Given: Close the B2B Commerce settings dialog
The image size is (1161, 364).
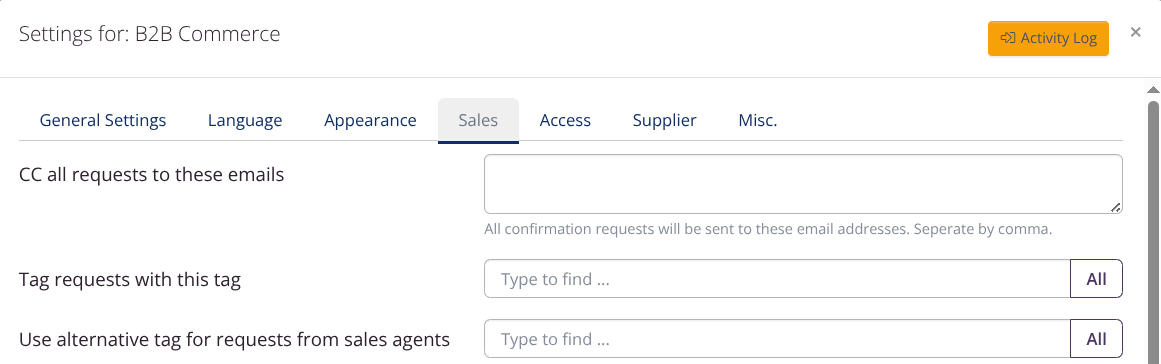Looking at the screenshot, I should tap(1135, 32).
